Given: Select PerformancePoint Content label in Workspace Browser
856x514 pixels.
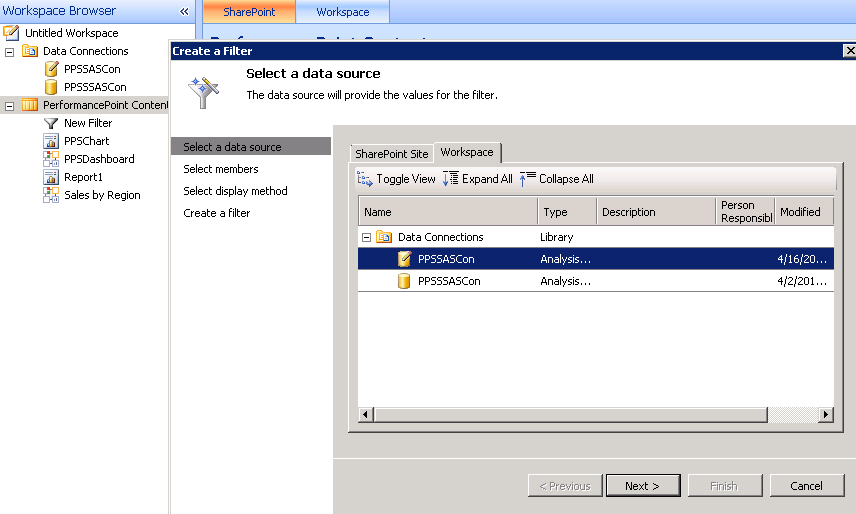Looking at the screenshot, I should click(105, 105).
